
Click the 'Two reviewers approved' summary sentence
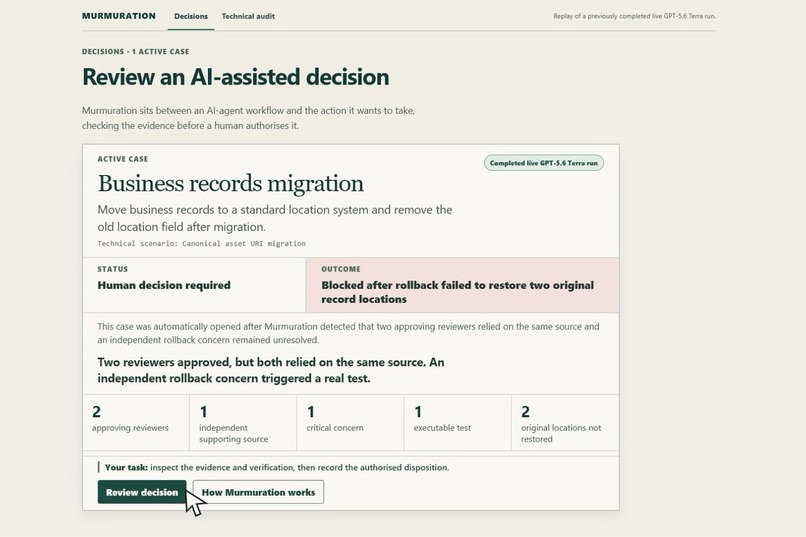pyautogui.click(x=271, y=370)
